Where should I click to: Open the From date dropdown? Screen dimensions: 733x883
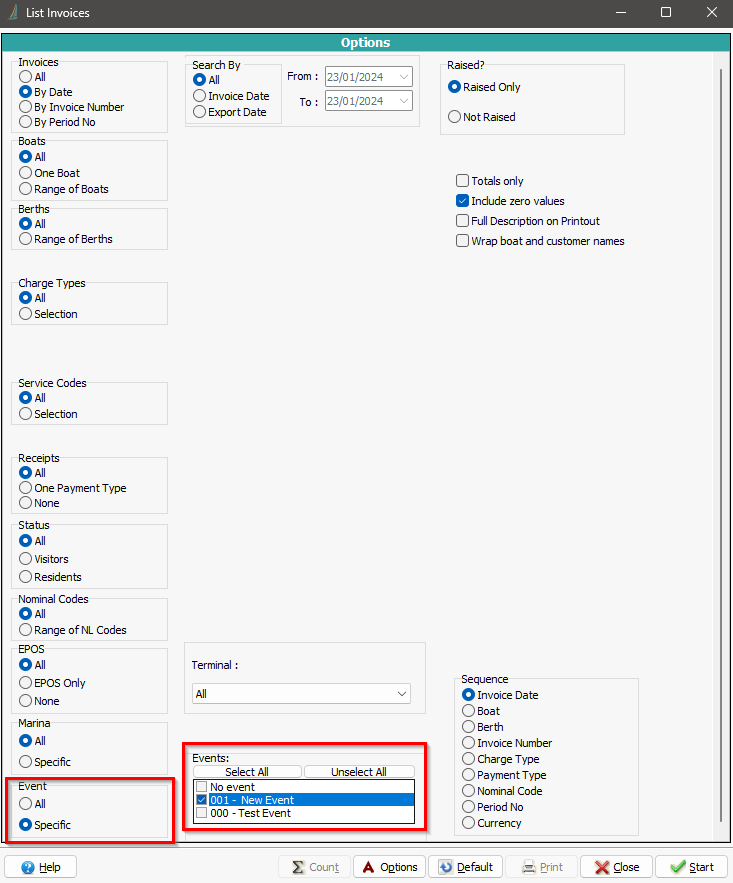[403, 77]
